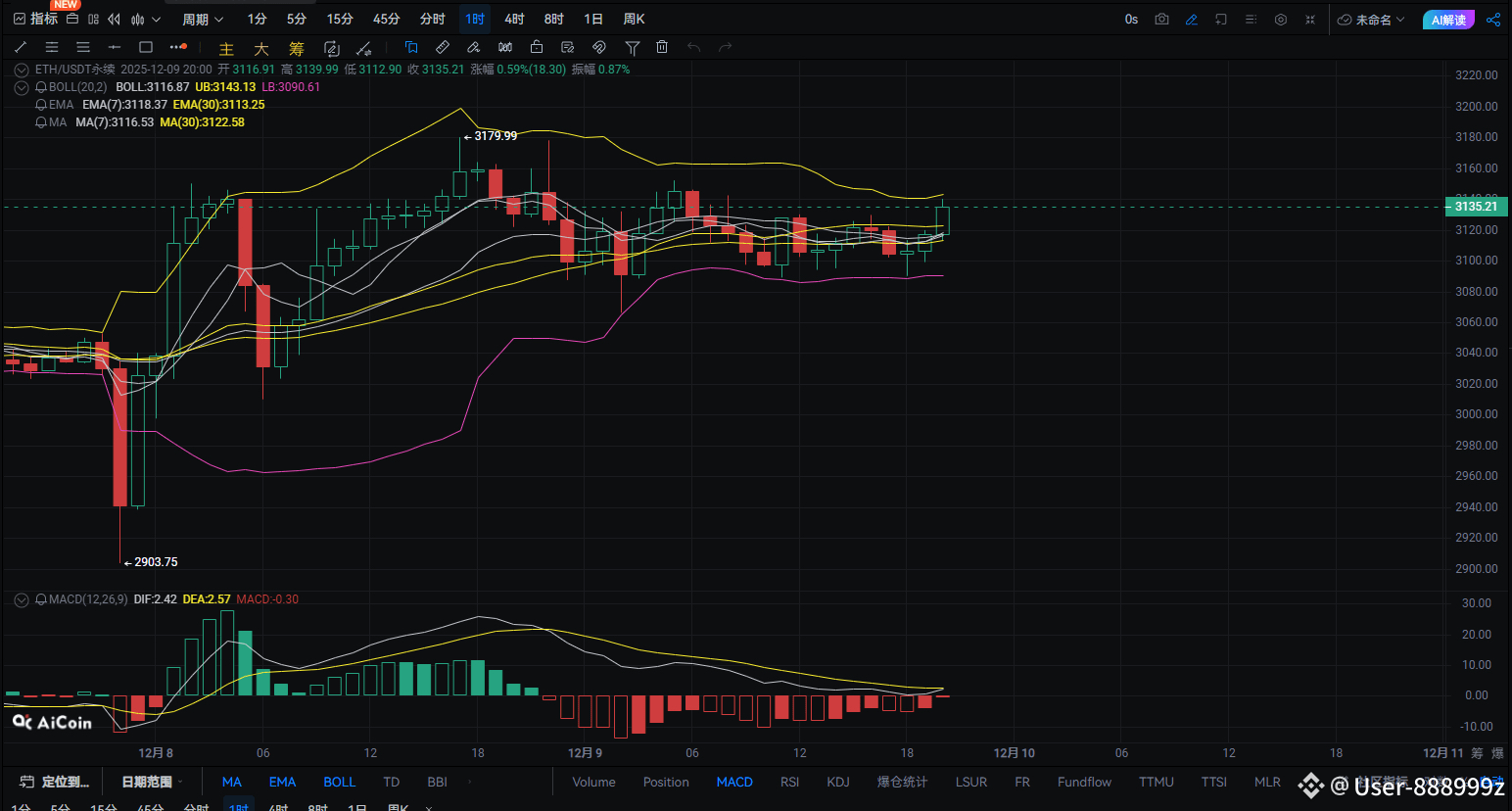Image resolution: width=1512 pixels, height=811 pixels.
Task: Click the exit fullscreen icon
Action: pyautogui.click(x=1310, y=20)
